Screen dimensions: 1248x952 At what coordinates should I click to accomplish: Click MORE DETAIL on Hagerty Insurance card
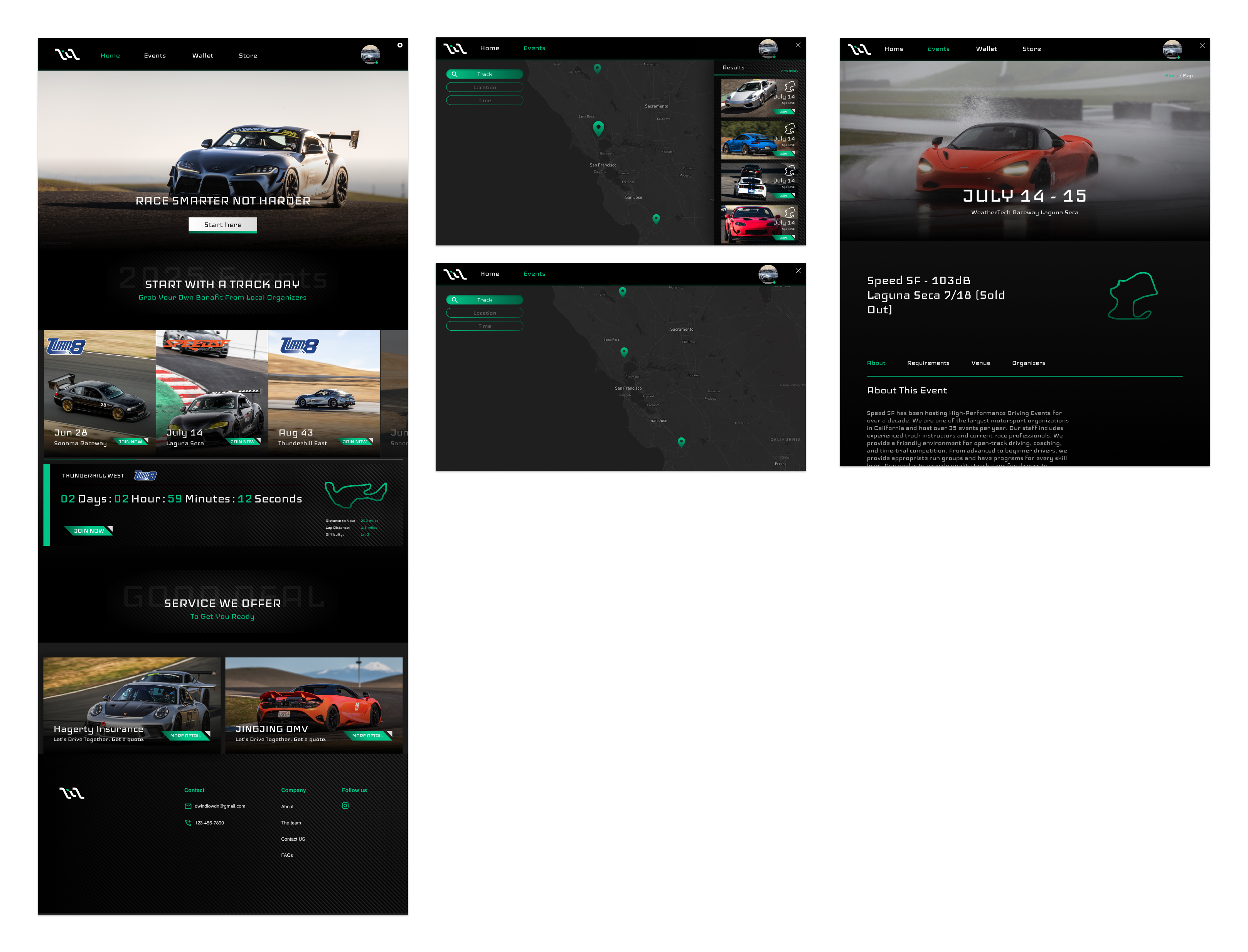pos(187,735)
